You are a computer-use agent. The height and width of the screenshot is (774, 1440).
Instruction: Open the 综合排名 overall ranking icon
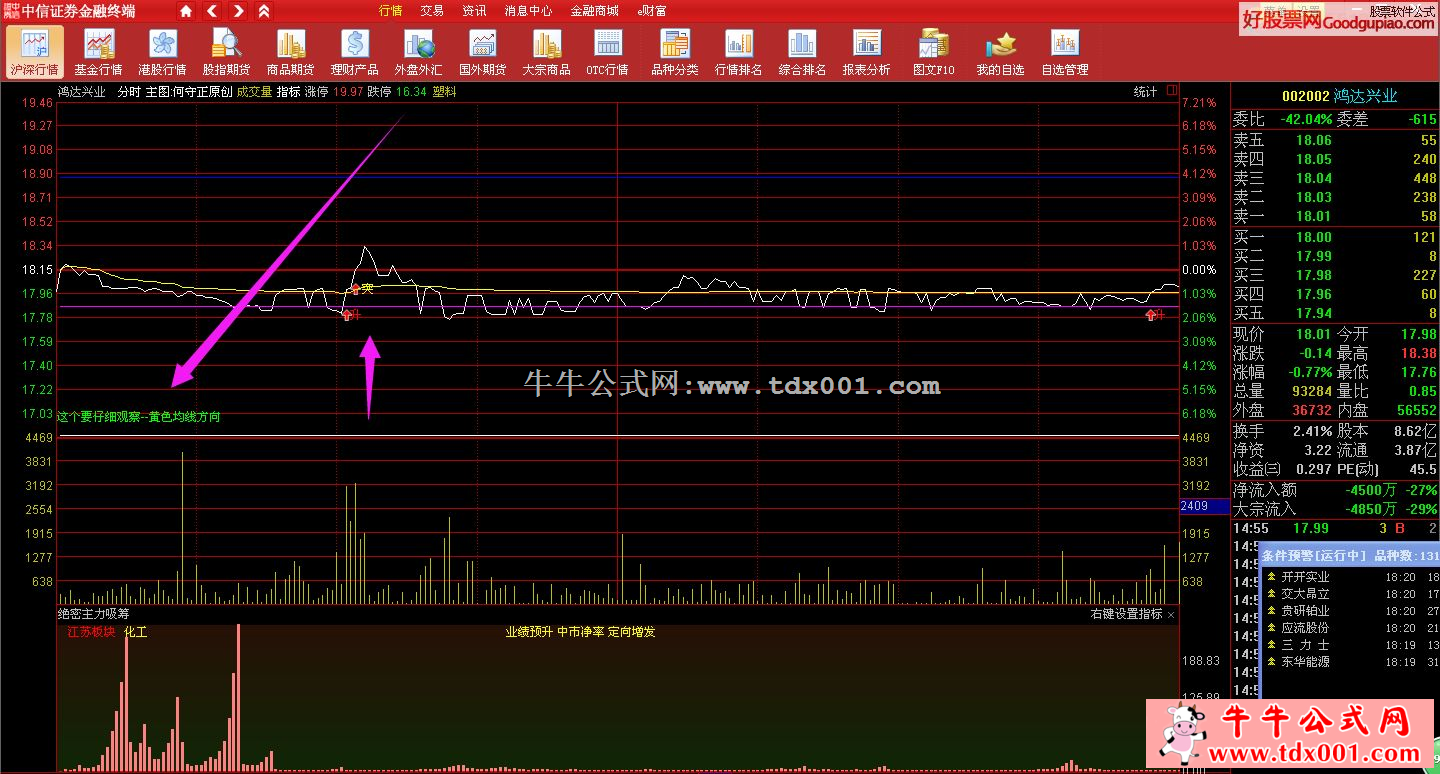click(803, 52)
